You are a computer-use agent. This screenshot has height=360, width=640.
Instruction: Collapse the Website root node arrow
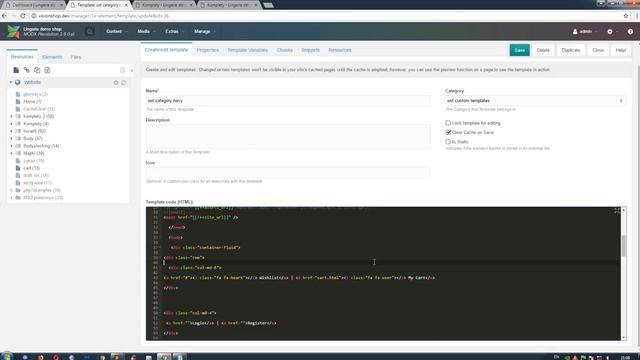11,82
